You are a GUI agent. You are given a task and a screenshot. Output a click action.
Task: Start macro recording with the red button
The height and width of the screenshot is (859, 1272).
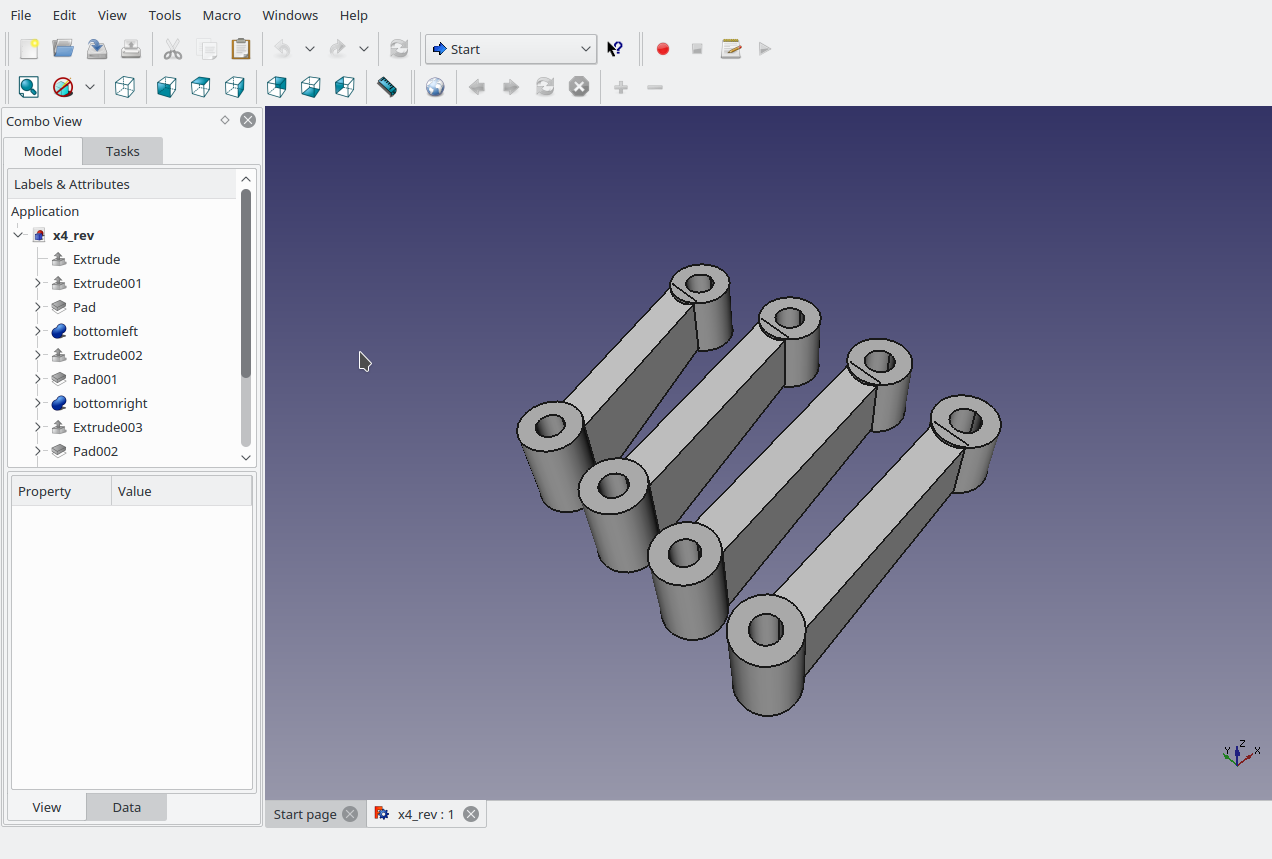[662, 49]
